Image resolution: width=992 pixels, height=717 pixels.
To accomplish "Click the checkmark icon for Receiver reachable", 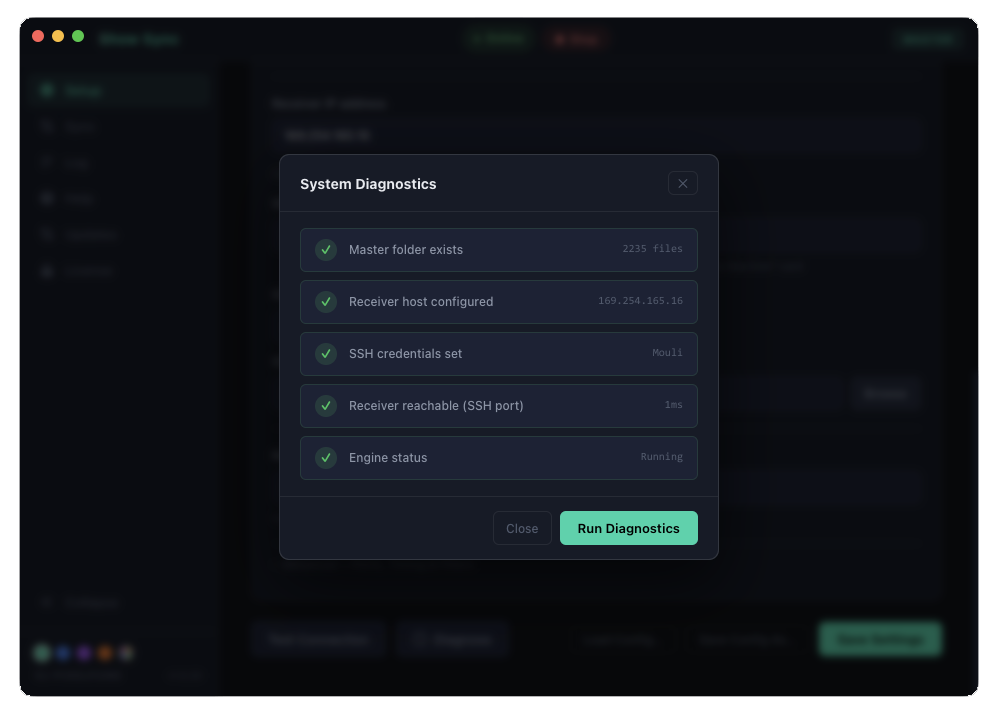I will click(x=326, y=406).
